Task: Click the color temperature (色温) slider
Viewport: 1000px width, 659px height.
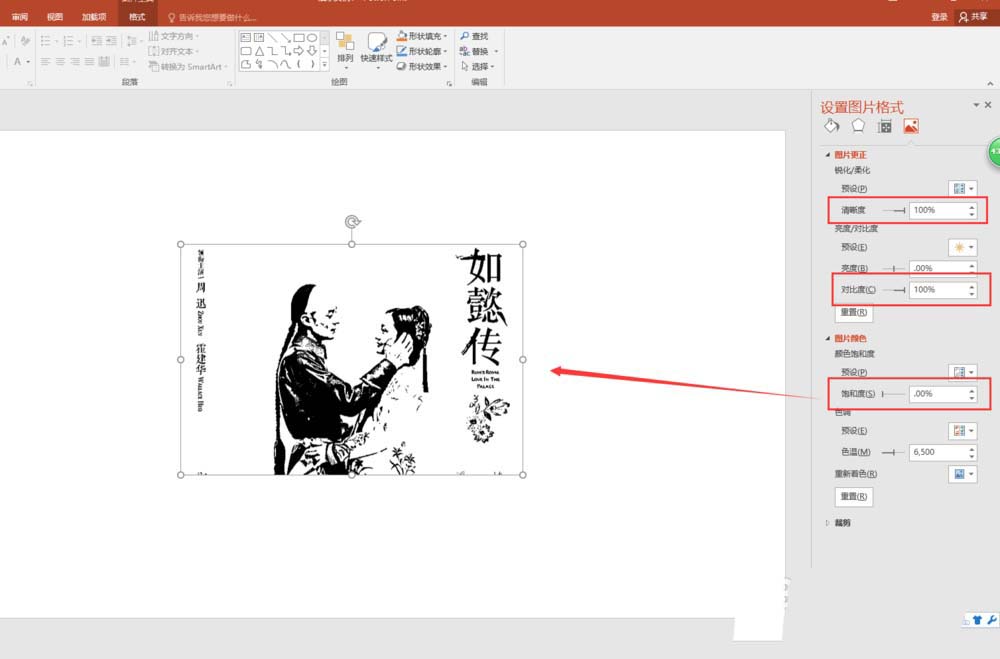Action: (893, 452)
